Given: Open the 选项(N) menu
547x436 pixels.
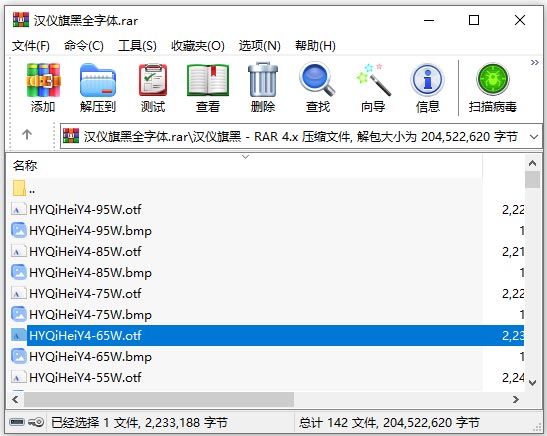Looking at the screenshot, I should coord(260,46).
